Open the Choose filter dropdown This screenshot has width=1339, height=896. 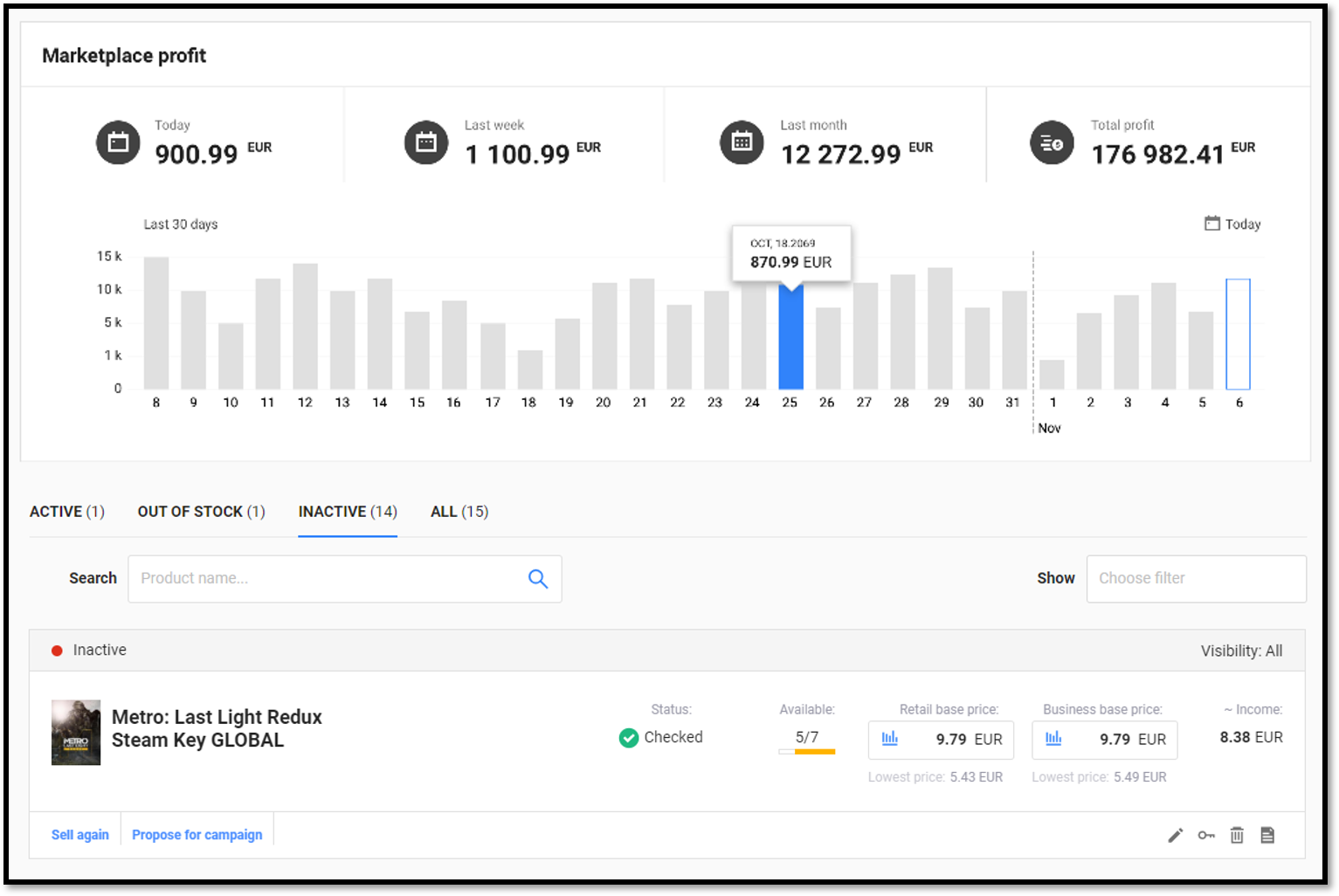click(x=1195, y=579)
